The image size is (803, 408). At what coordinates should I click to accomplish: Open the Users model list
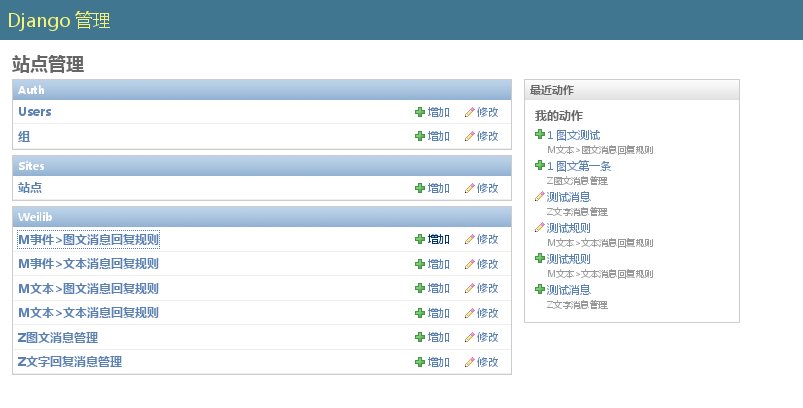coord(35,112)
